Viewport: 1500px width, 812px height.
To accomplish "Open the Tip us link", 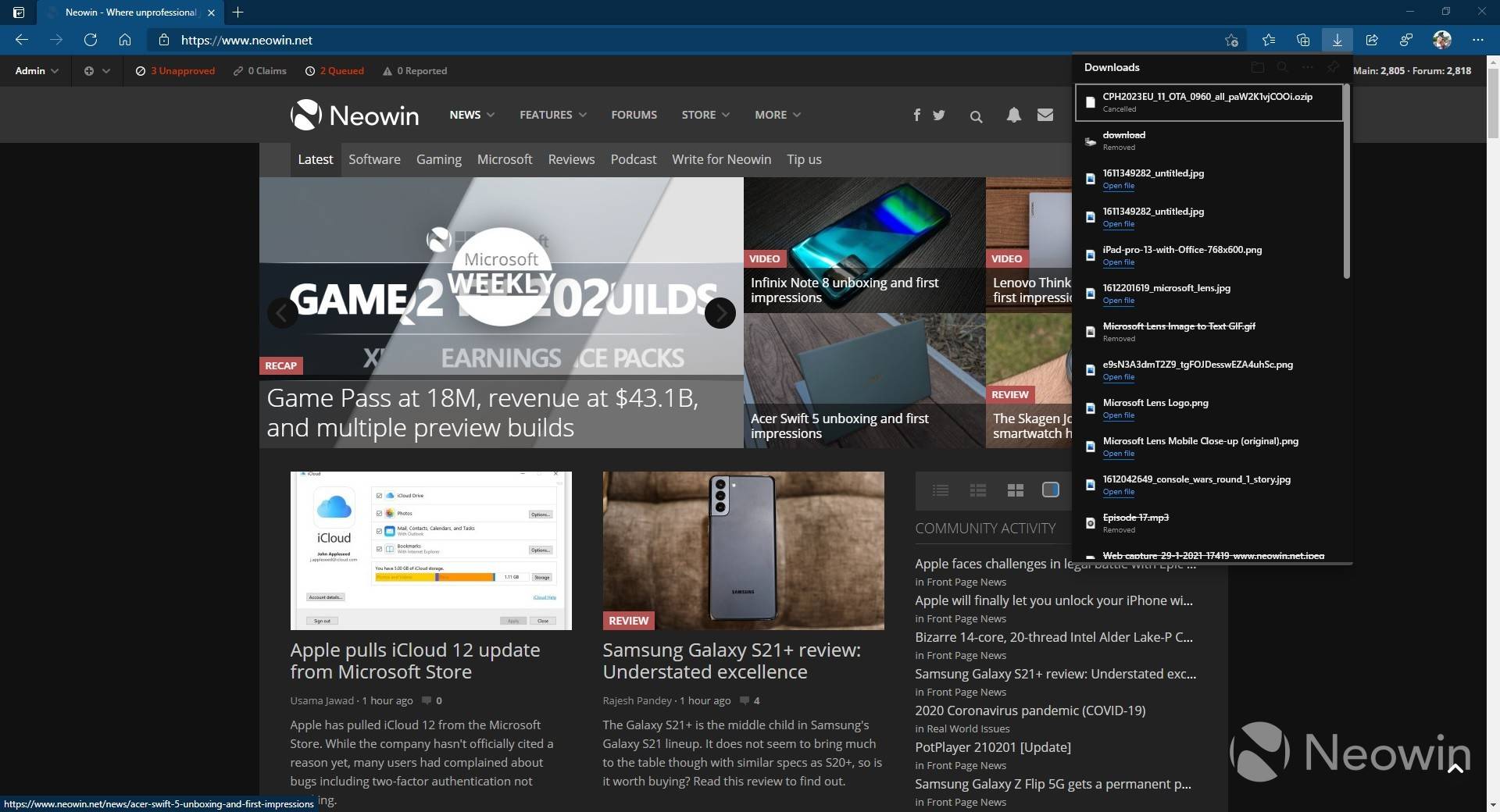I will 804,159.
